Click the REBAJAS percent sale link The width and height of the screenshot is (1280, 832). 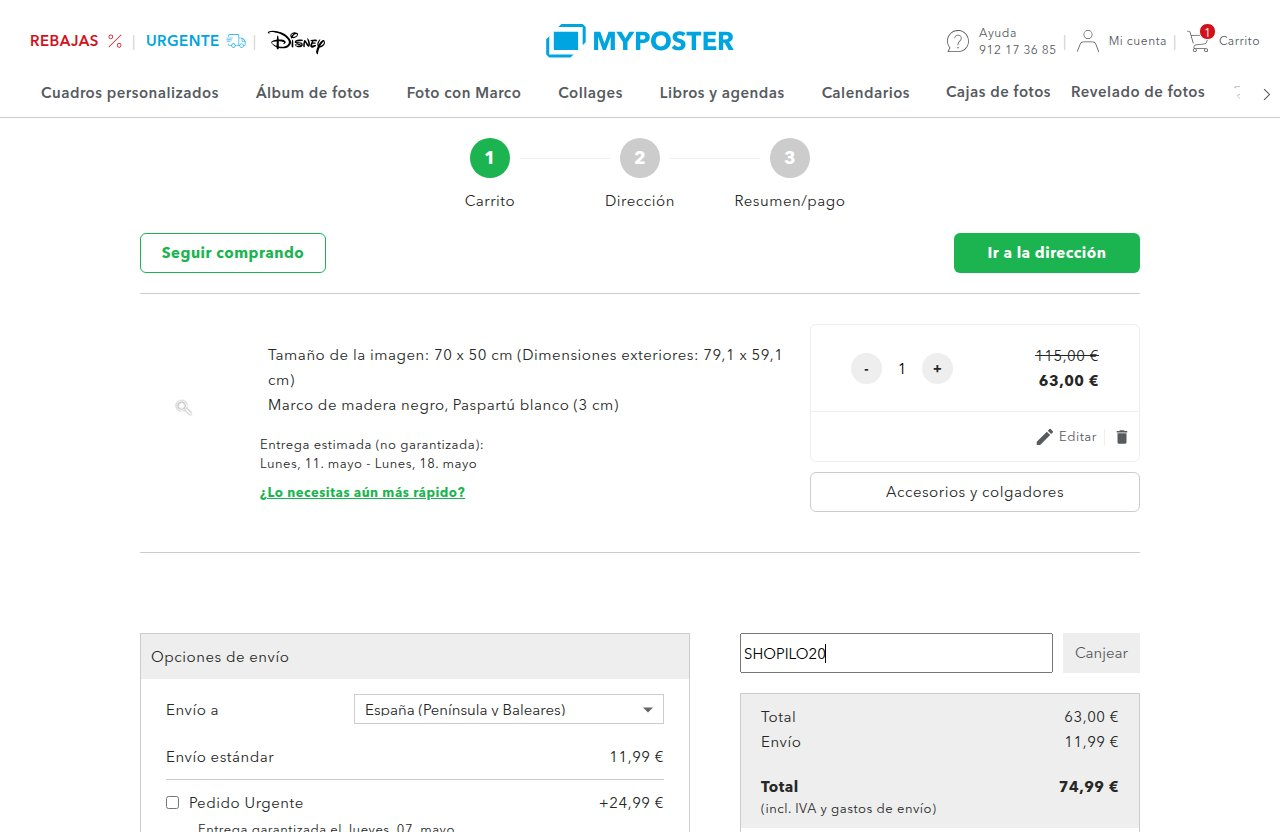click(76, 41)
